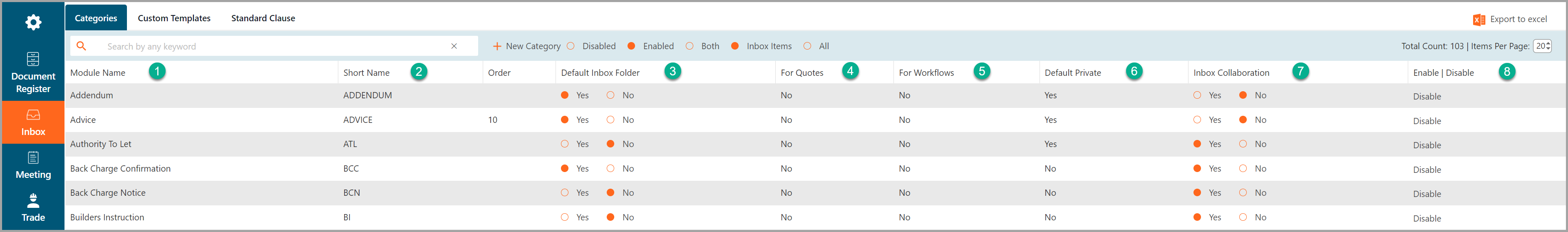Screen dimensions: 1568x232
Task: Set Advice Inbox Collaboration to Yes
Action: [x=1197, y=120]
